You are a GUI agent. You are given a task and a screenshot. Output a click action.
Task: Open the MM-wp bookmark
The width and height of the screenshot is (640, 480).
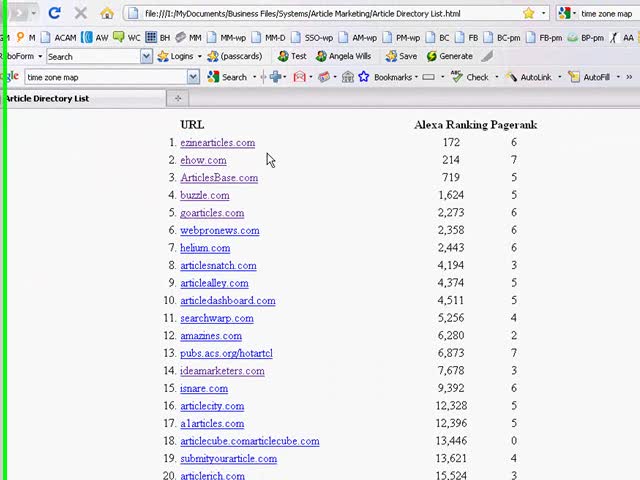click(x=227, y=38)
